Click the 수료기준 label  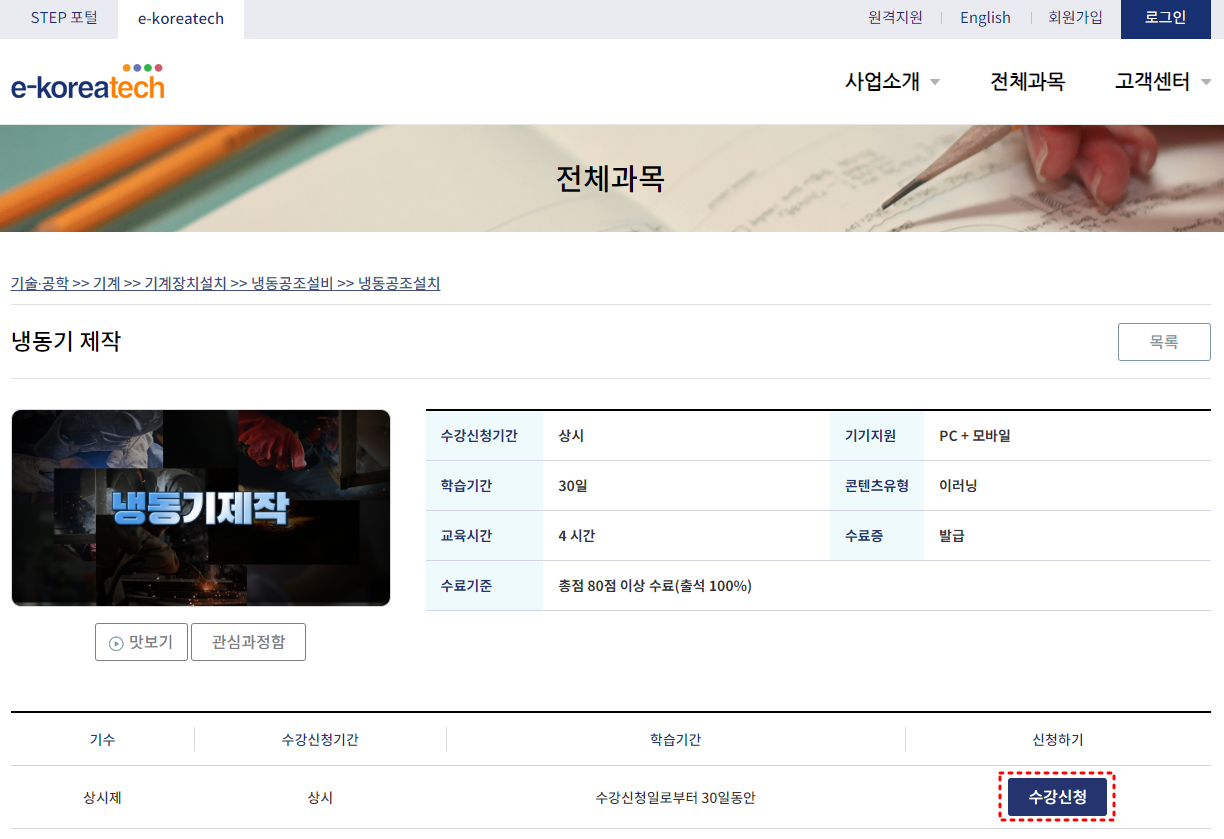(466, 586)
